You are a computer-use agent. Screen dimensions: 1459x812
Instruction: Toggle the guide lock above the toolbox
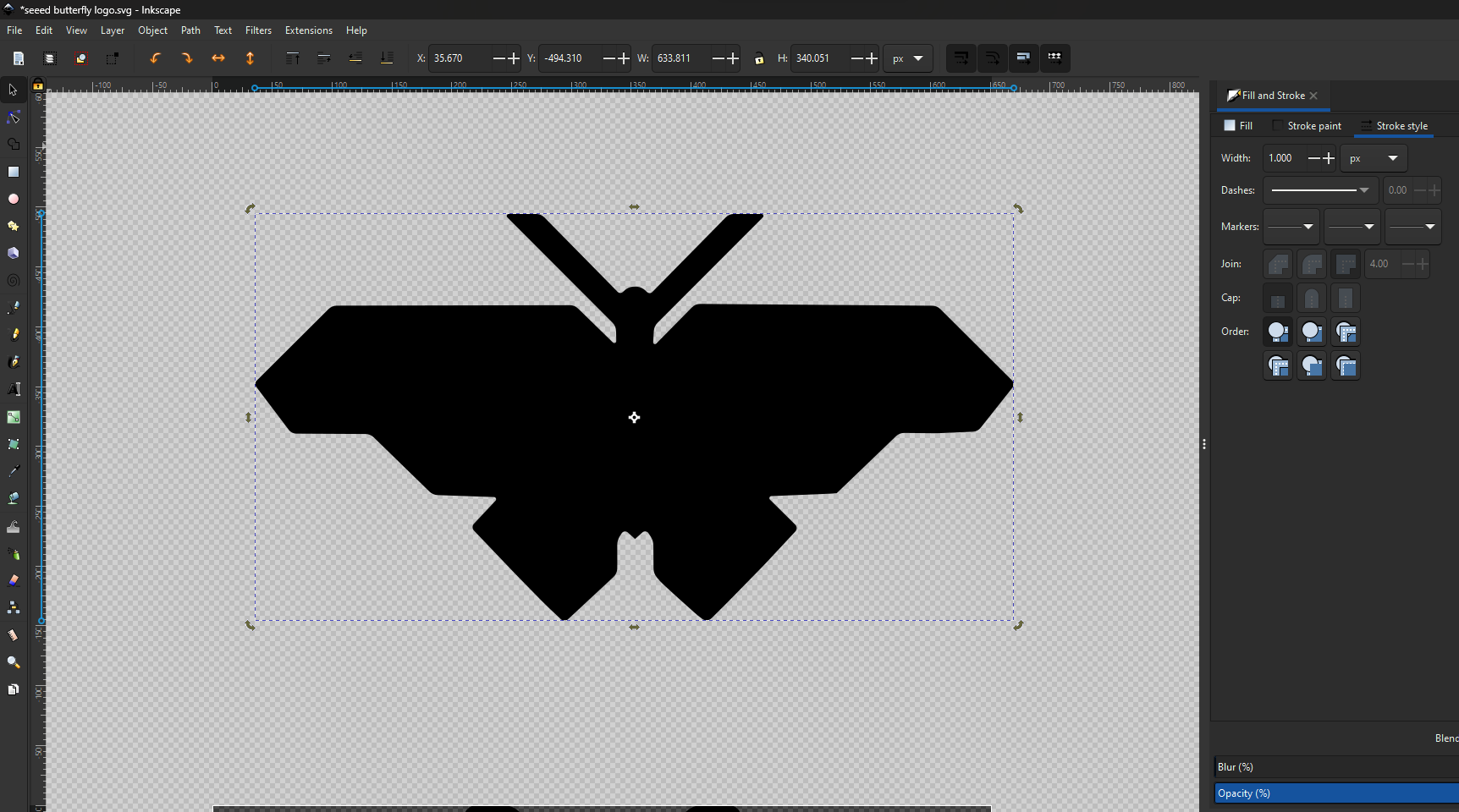coord(38,85)
